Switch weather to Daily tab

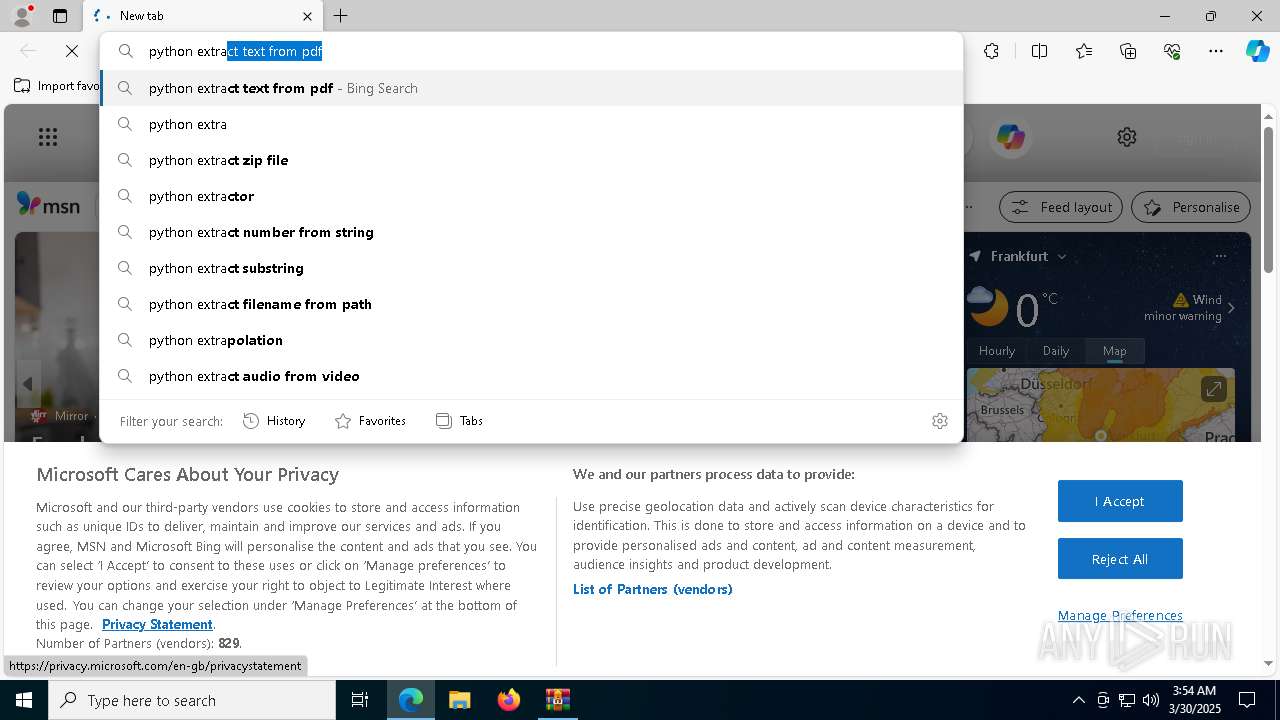[x=1056, y=351]
